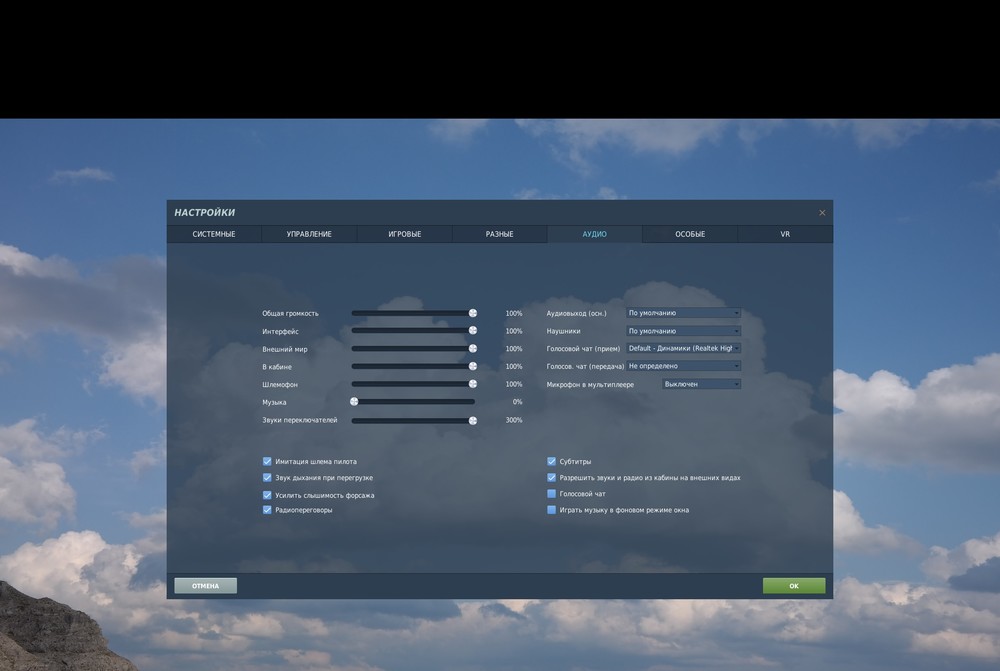Click the Интерфейс volume slider handle
The height and width of the screenshot is (671, 1000).
click(x=473, y=330)
